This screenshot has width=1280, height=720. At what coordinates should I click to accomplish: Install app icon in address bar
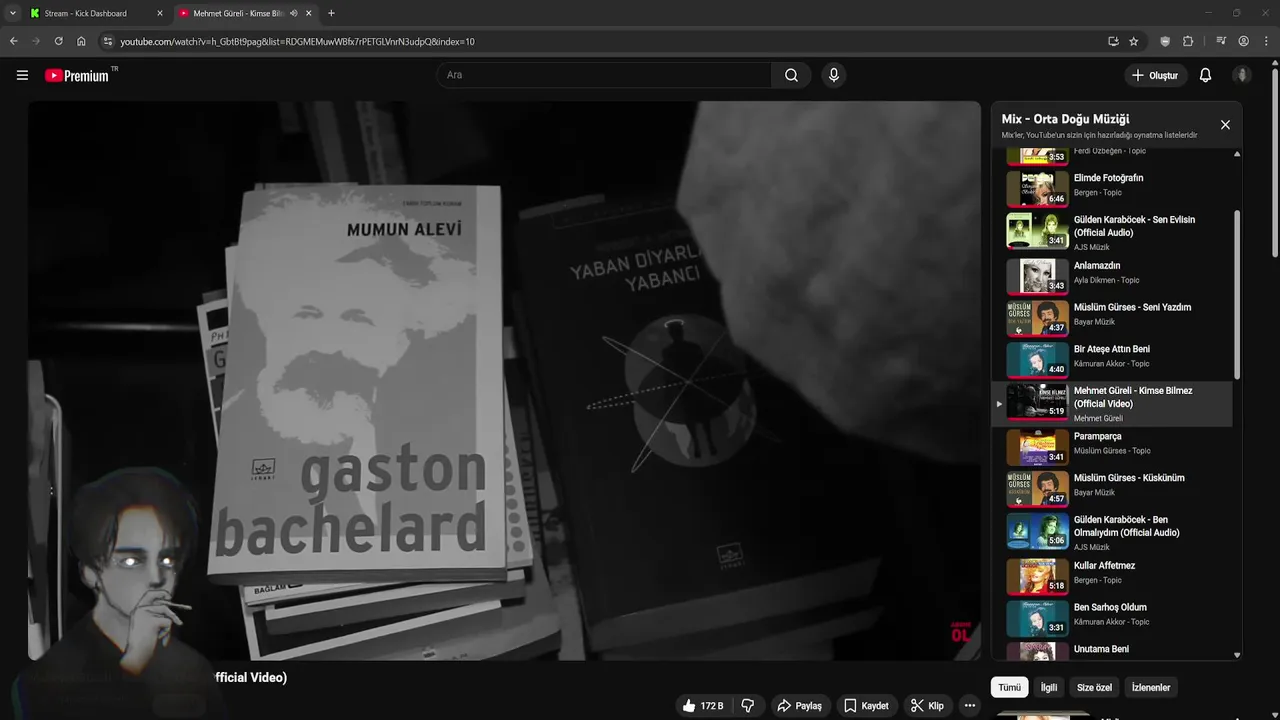coord(1113,41)
